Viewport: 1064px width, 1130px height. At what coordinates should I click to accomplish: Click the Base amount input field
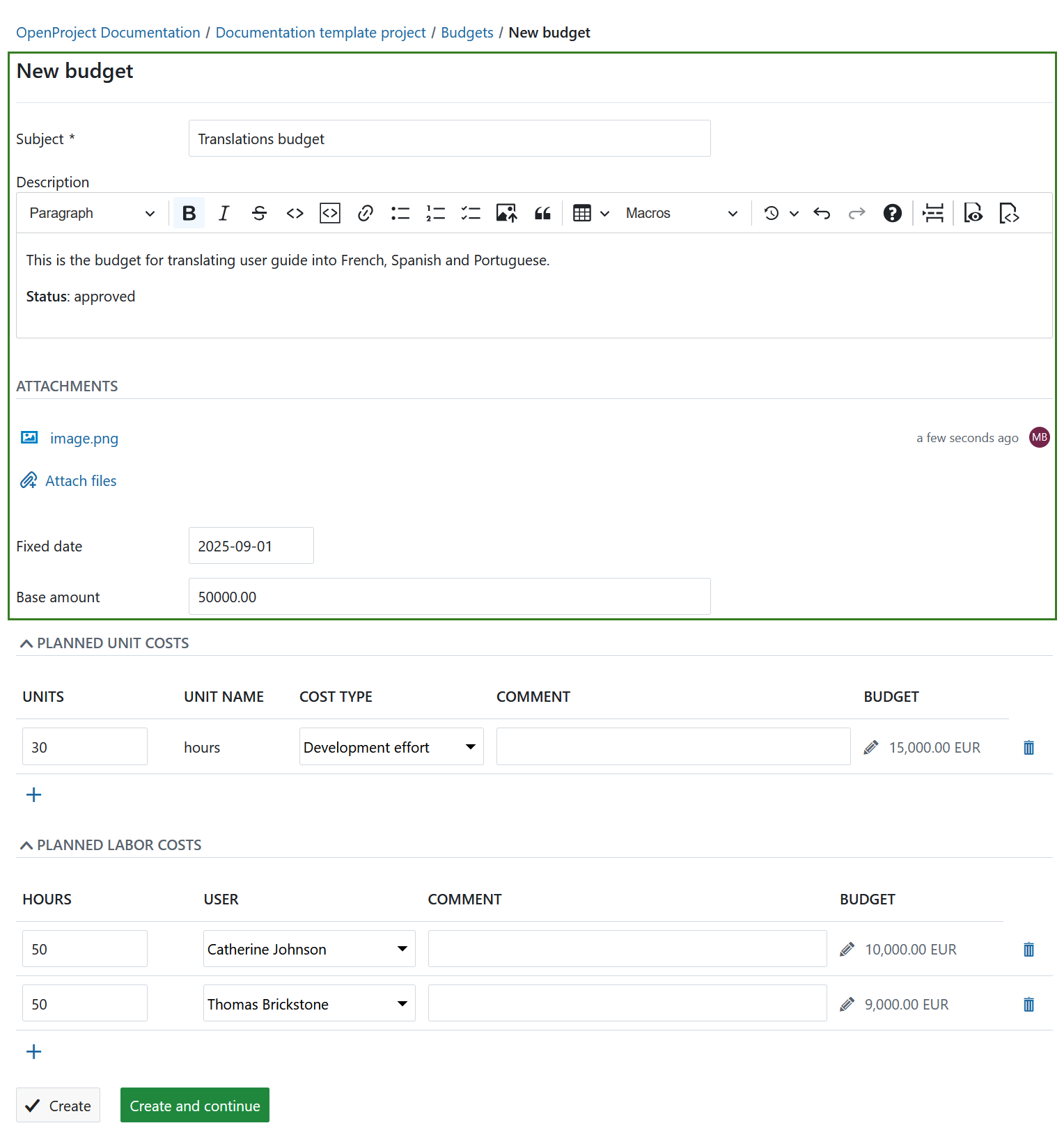[449, 597]
